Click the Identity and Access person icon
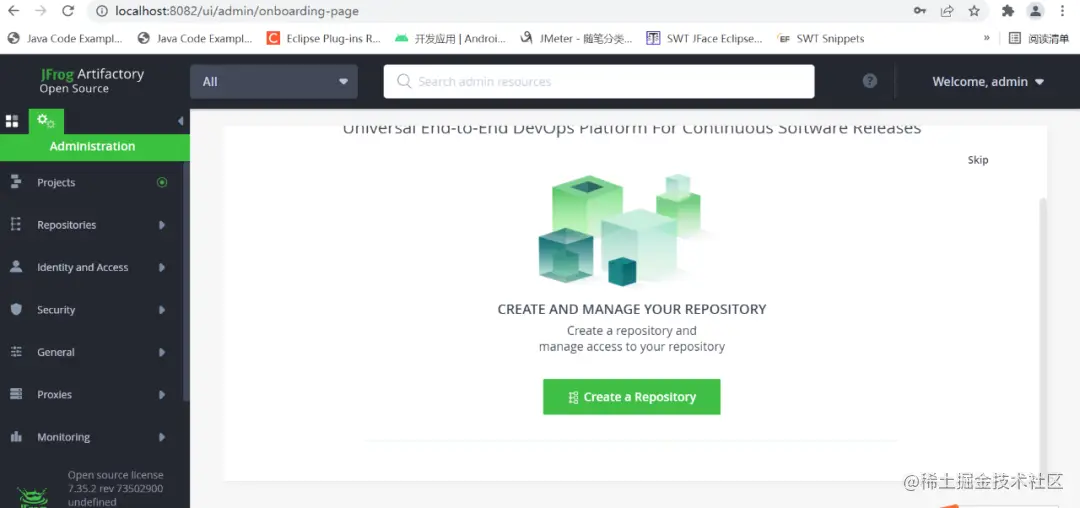This screenshot has width=1080, height=508. click(16, 267)
